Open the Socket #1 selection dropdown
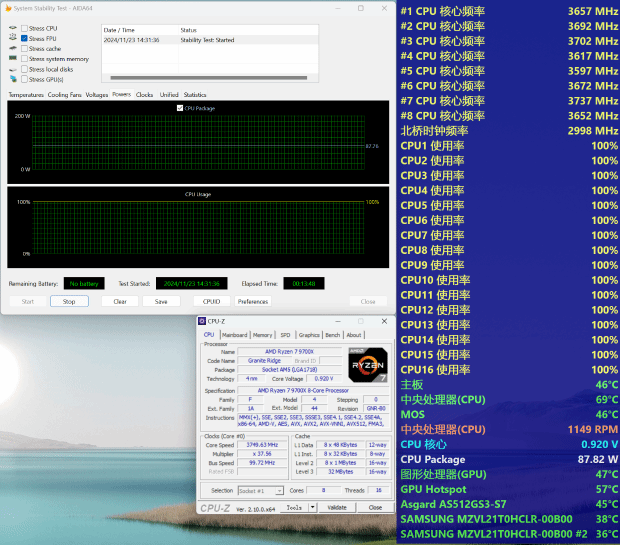Screen dimensions: 620x545 [261, 491]
